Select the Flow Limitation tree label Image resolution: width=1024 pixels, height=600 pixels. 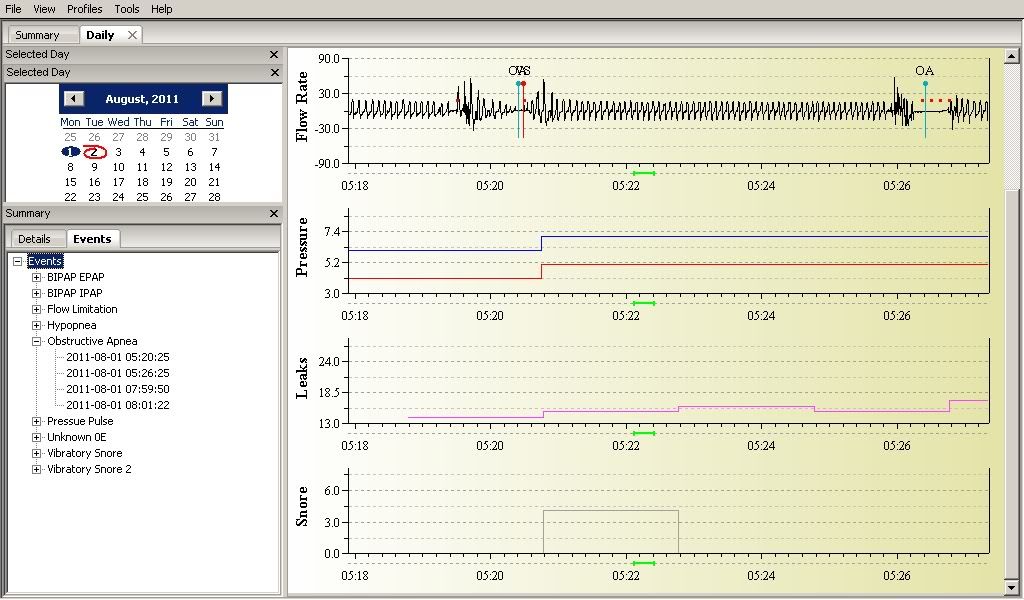[x=82, y=309]
